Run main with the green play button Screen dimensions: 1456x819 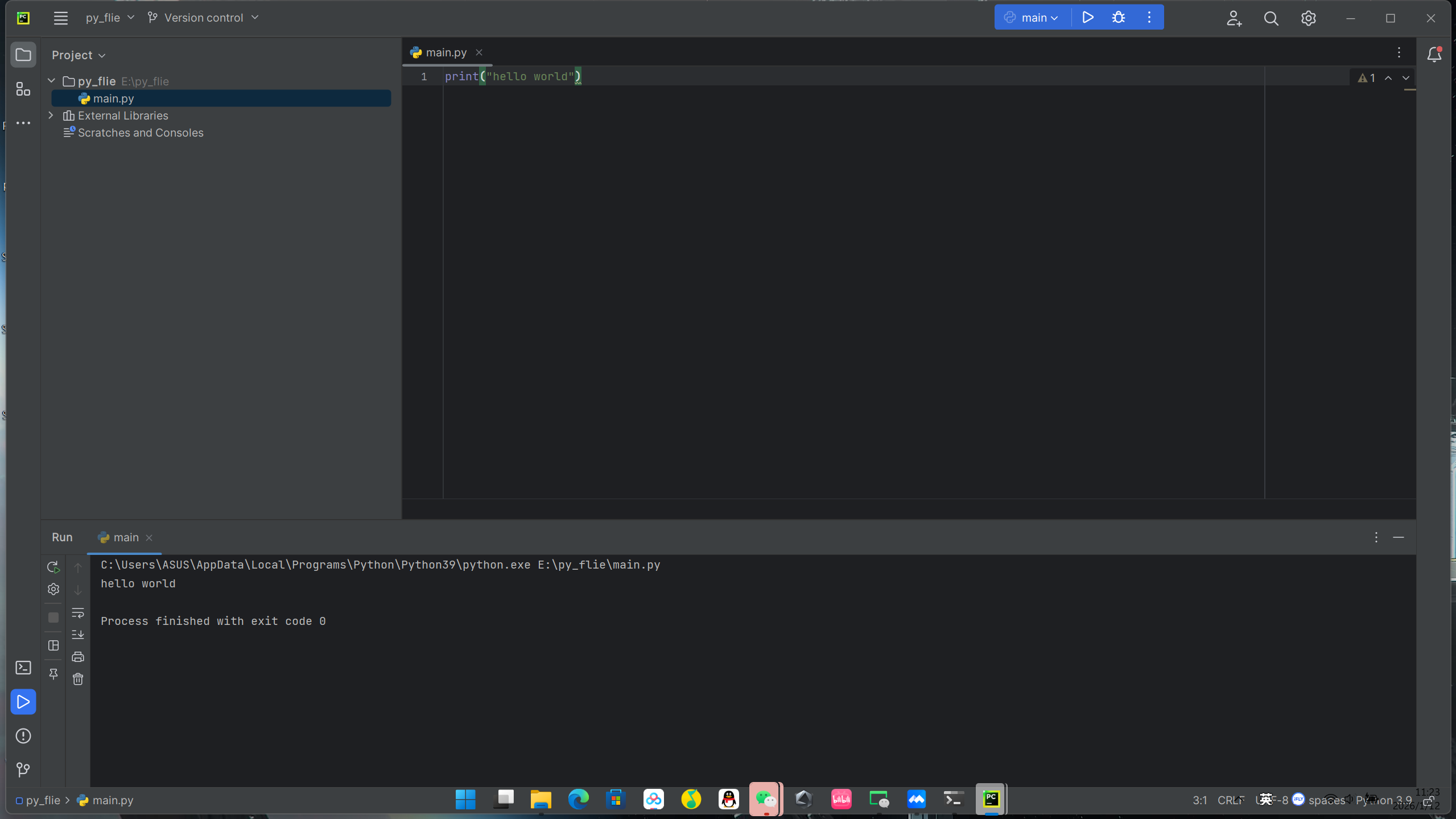1087,17
